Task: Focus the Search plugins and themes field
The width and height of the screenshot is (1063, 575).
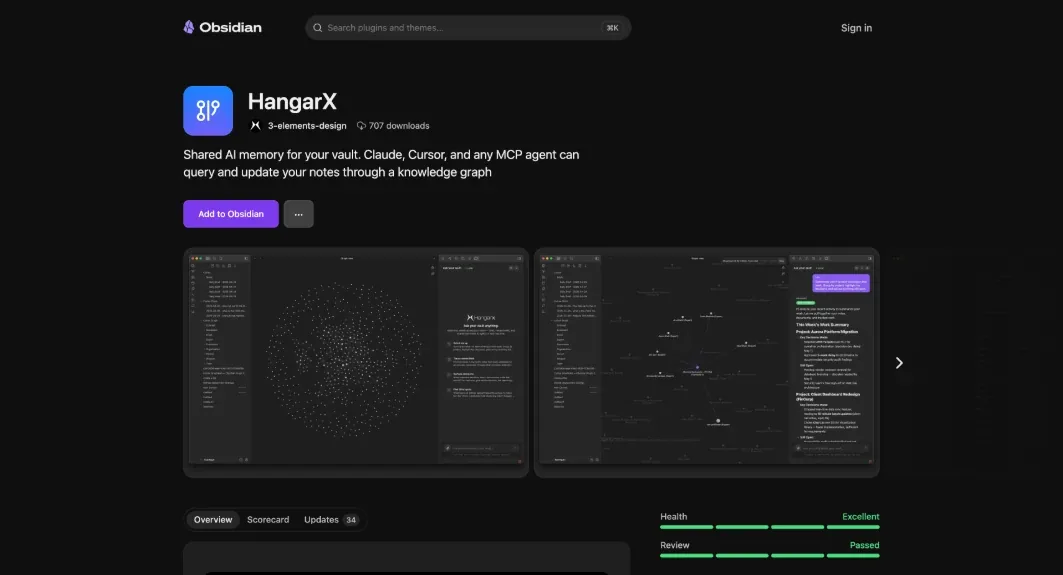Action: (468, 28)
